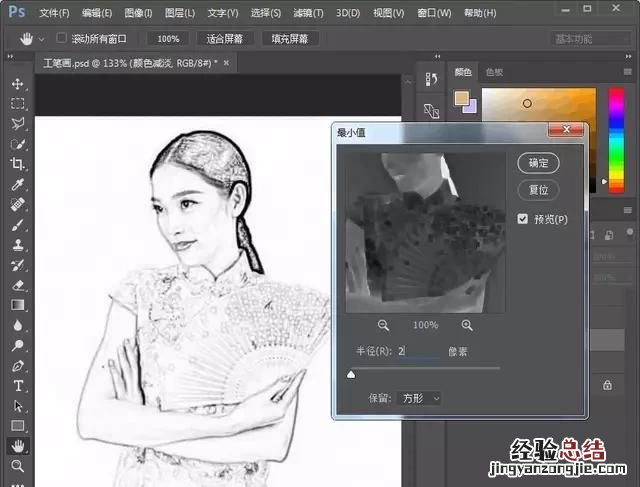Open the Hand tool preset dropdown arrow

pyautogui.click(x=41, y=39)
